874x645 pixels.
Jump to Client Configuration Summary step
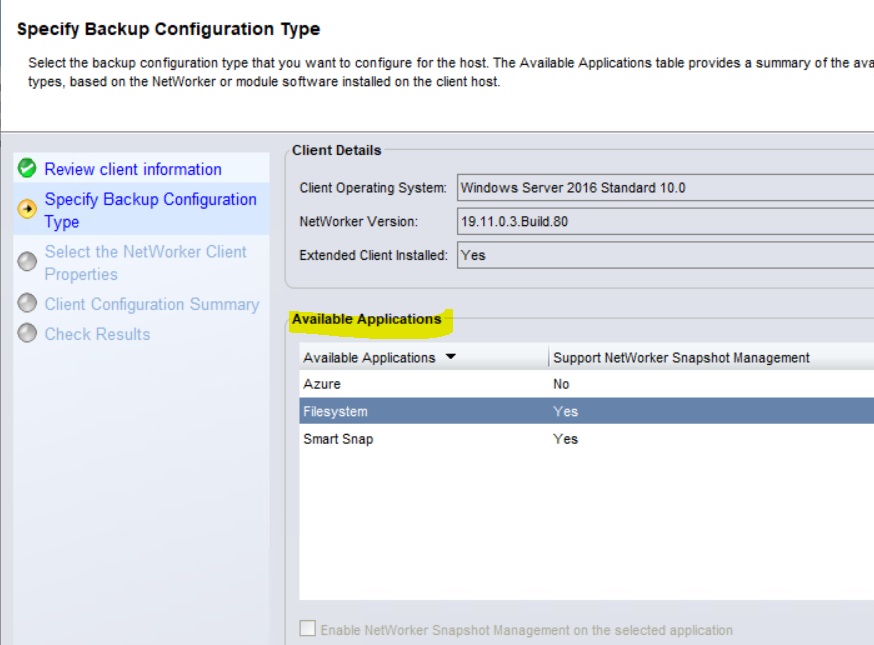point(151,304)
